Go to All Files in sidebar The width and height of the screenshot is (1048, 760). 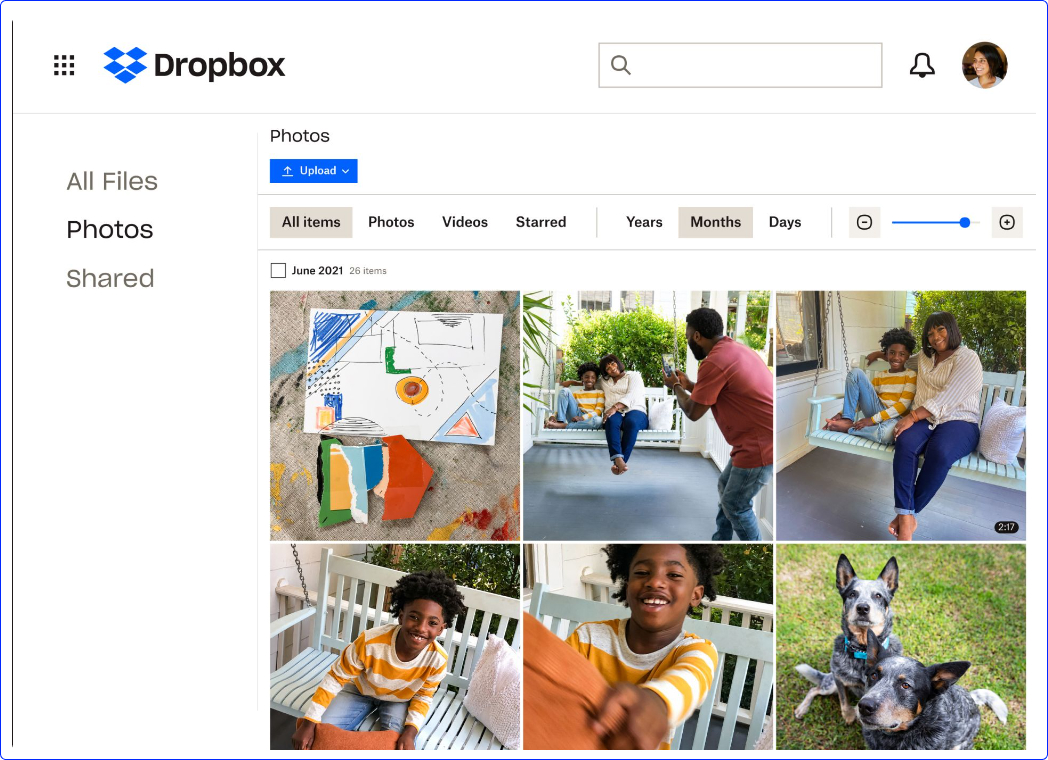pos(112,181)
